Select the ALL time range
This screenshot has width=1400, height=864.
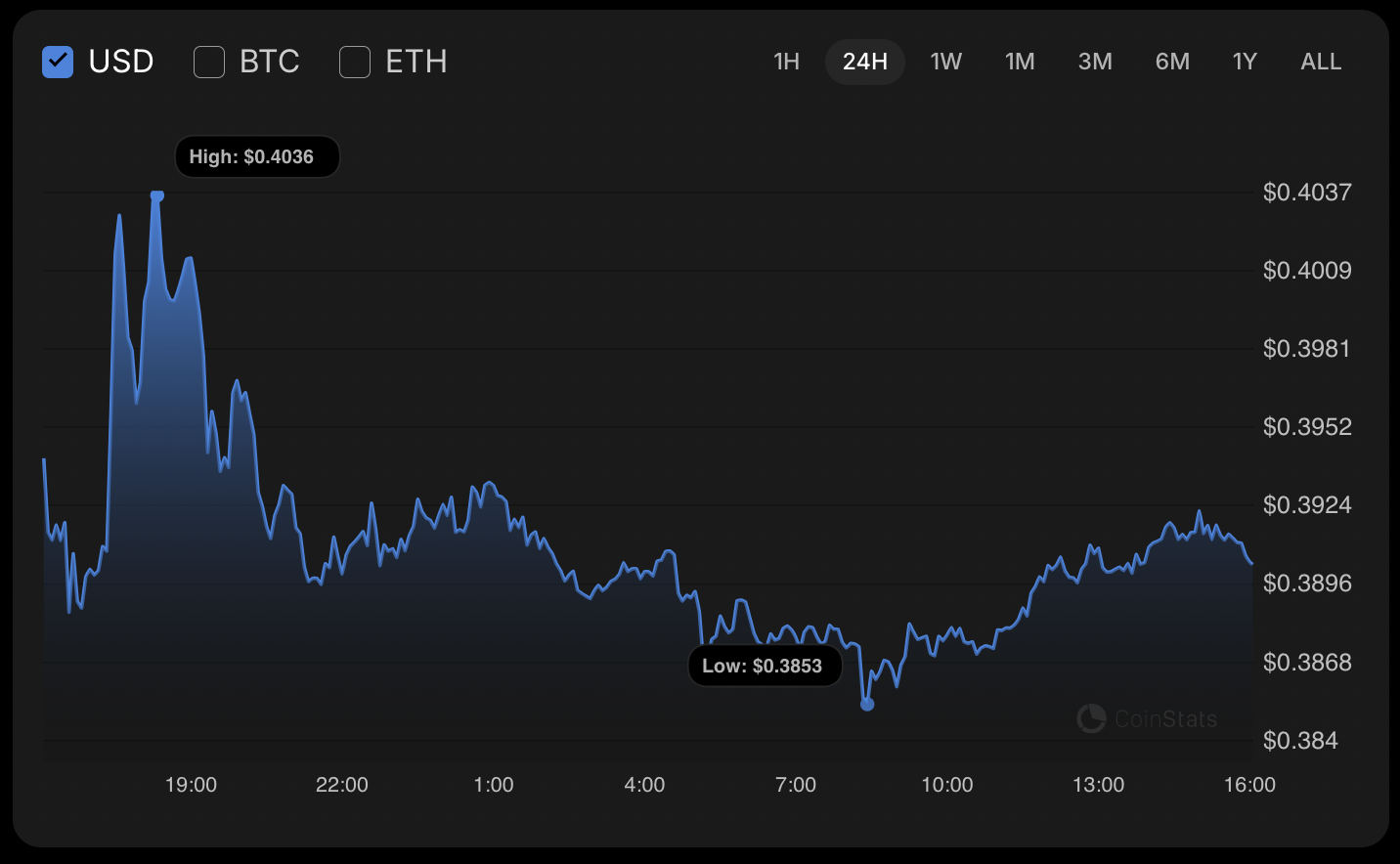[x=1321, y=62]
